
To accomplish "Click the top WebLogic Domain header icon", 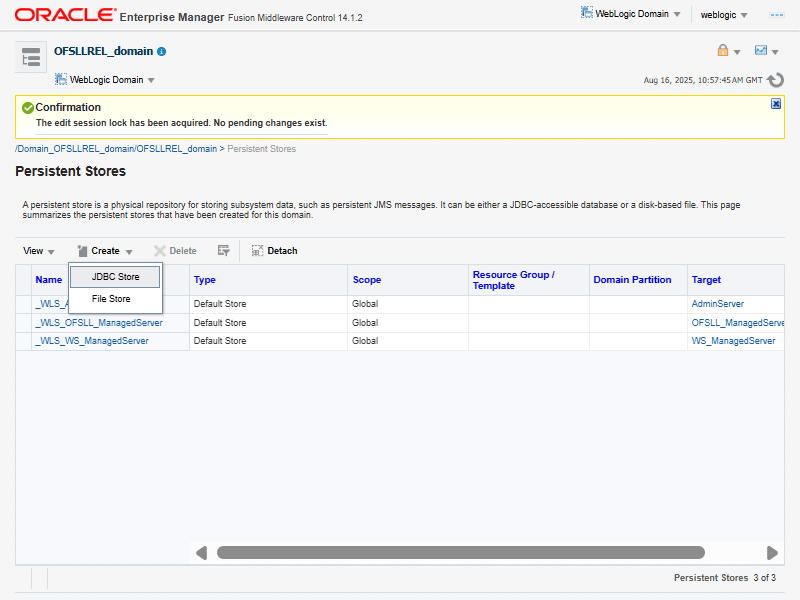I will (x=587, y=12).
